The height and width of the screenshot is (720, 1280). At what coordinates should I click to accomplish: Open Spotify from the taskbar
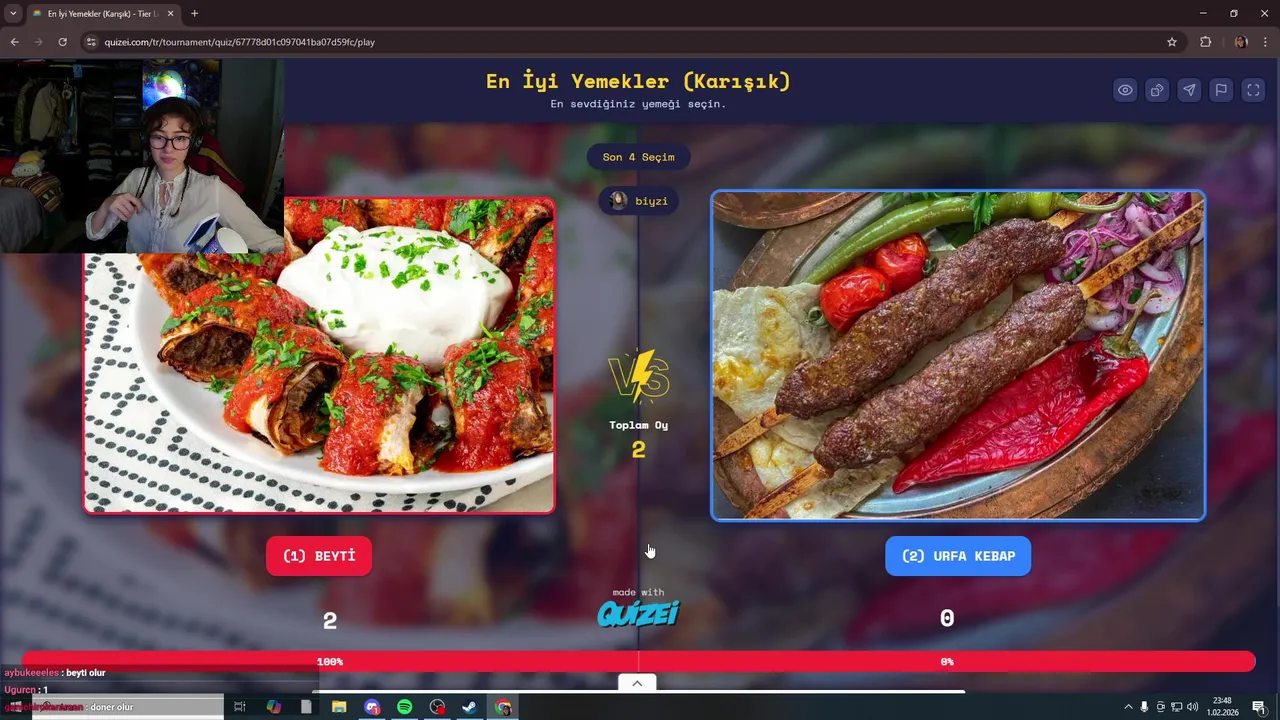point(404,707)
